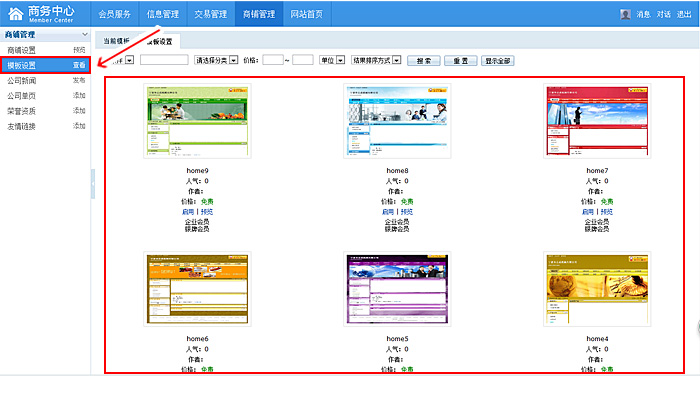Switch to the 交易管理 top menu
The width and height of the screenshot is (700, 407).
tap(211, 14)
